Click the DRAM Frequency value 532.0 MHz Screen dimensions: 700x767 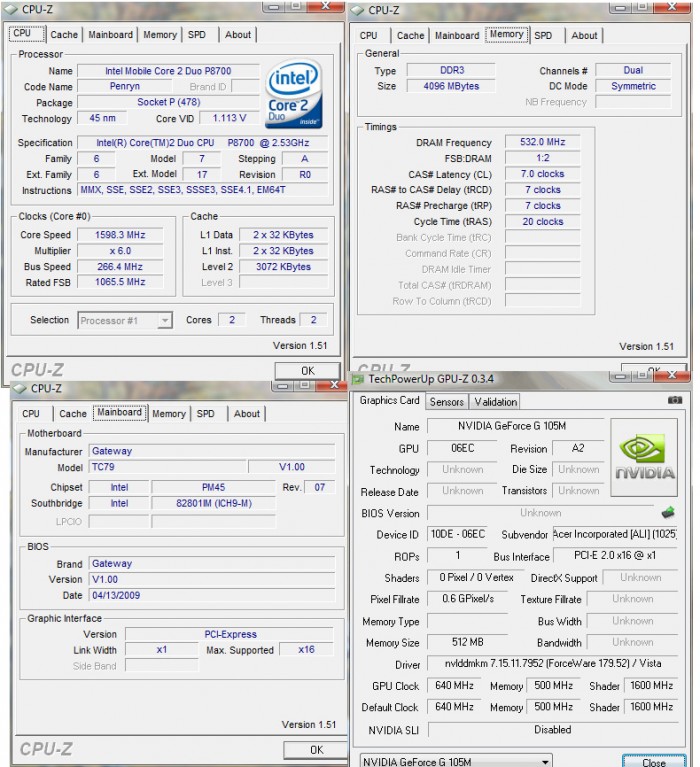(542, 142)
